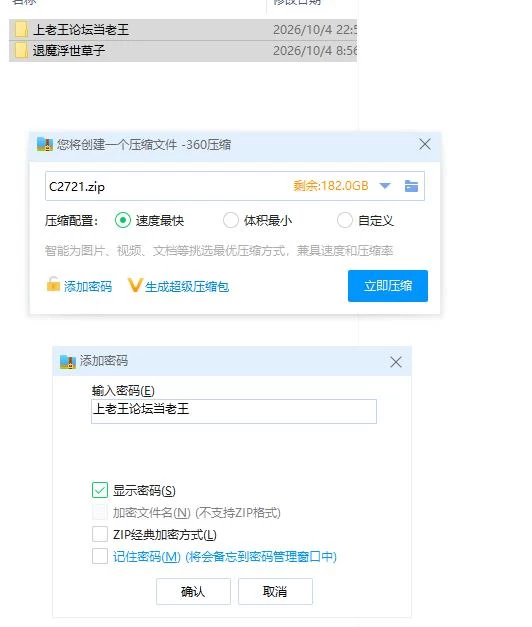Click the 360压缩 icon in the compress dialog title

point(45,144)
